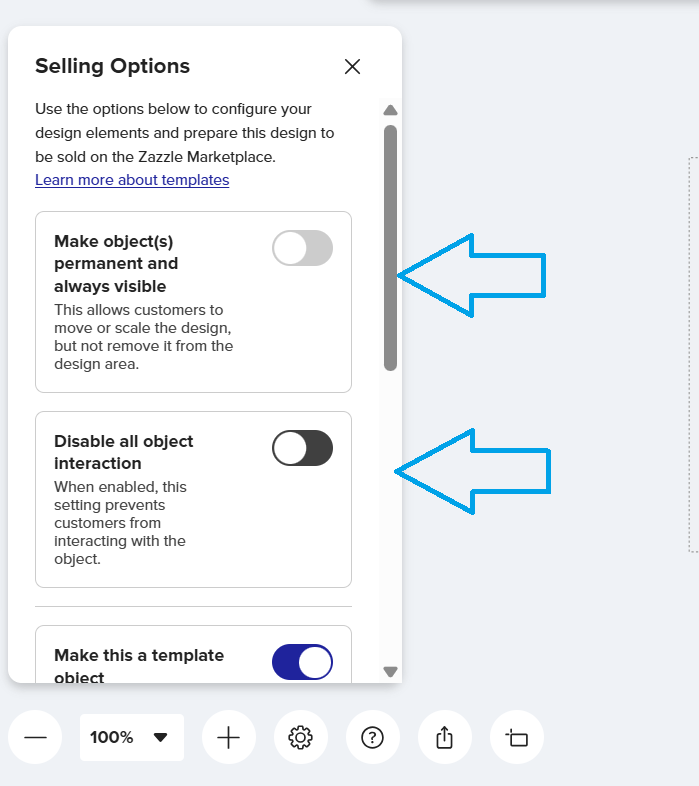This screenshot has height=786, width=699.
Task: Enable Make object(s) permanent toggle
Action: (302, 248)
